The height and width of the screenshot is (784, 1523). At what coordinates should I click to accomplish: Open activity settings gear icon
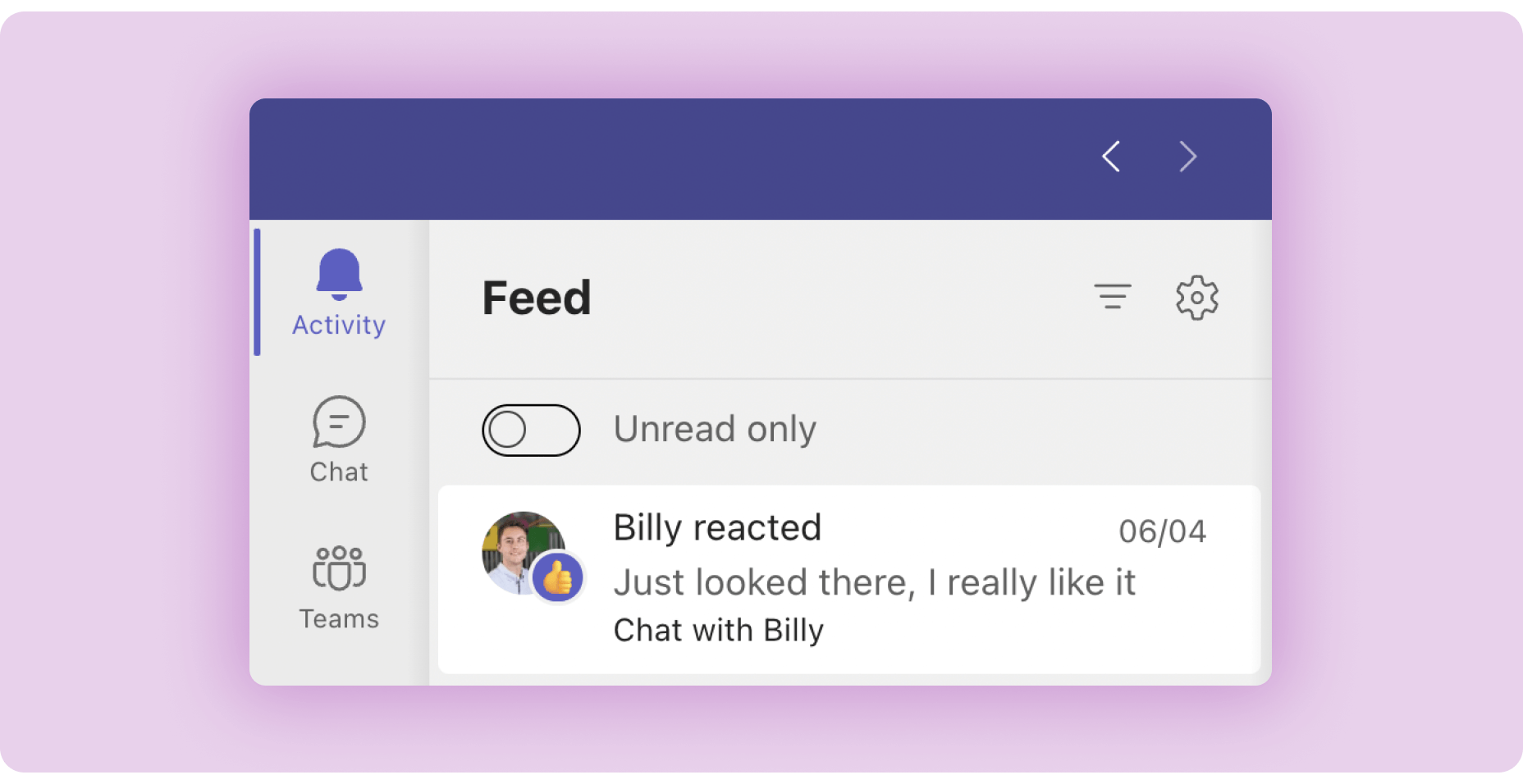(1197, 297)
